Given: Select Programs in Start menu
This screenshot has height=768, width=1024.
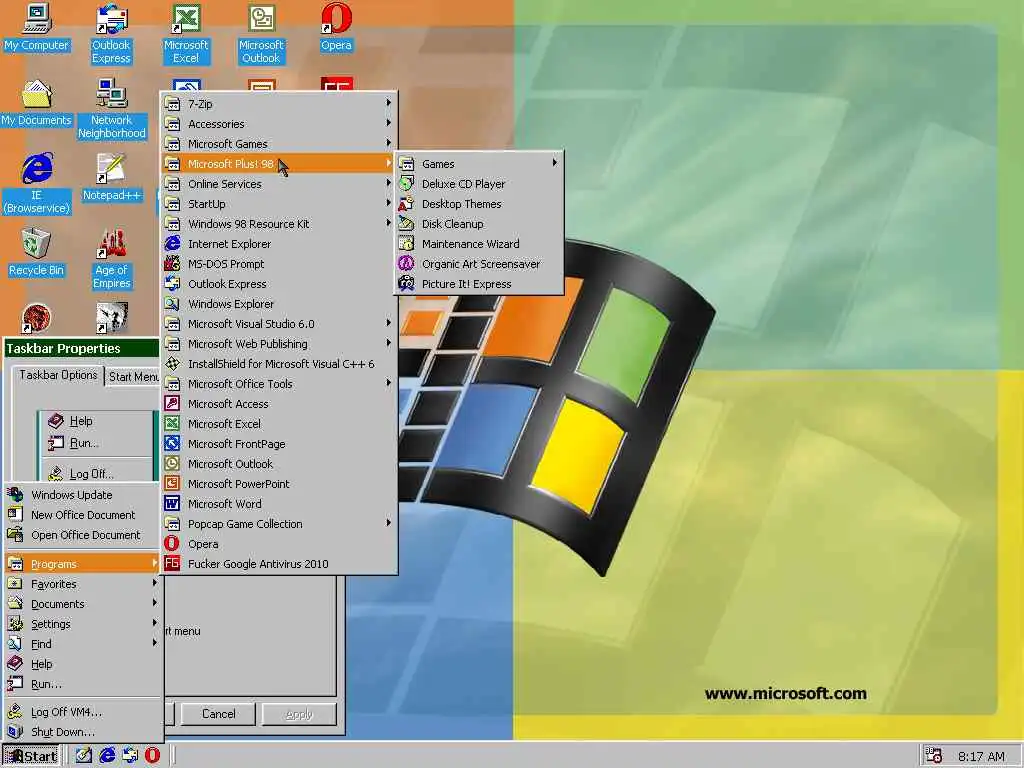Looking at the screenshot, I should pos(82,564).
